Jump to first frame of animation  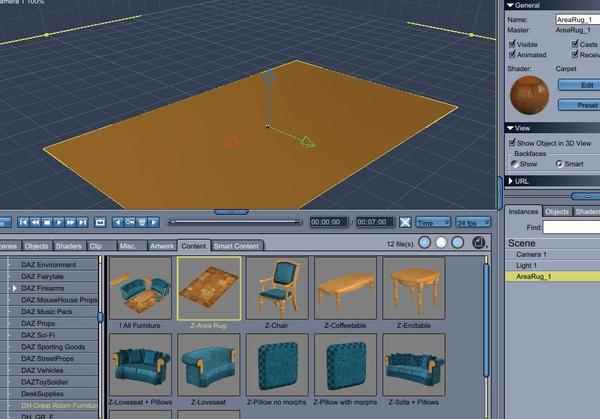click(23, 222)
